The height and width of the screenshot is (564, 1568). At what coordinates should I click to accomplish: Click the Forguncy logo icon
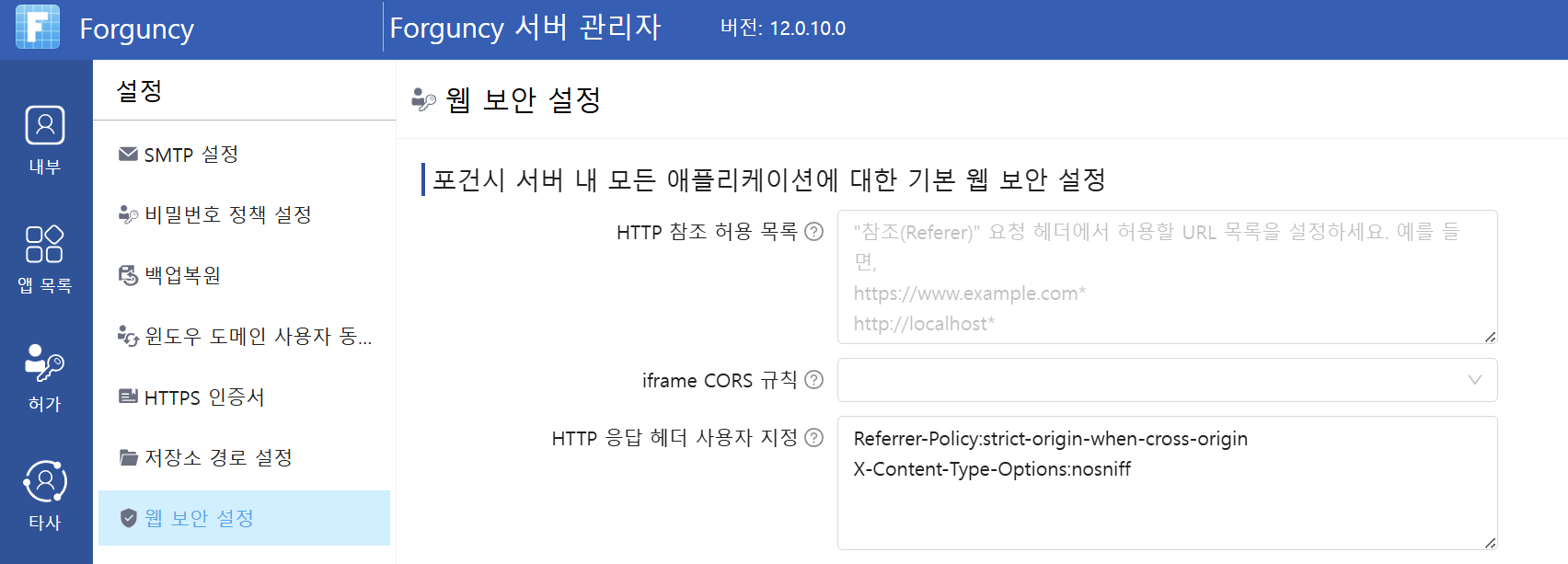(x=38, y=27)
